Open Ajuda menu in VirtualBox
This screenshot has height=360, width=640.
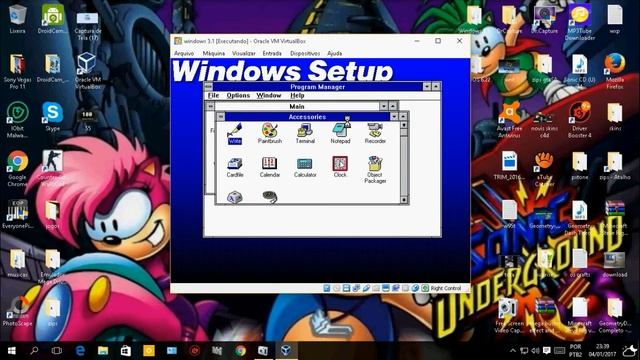point(335,53)
